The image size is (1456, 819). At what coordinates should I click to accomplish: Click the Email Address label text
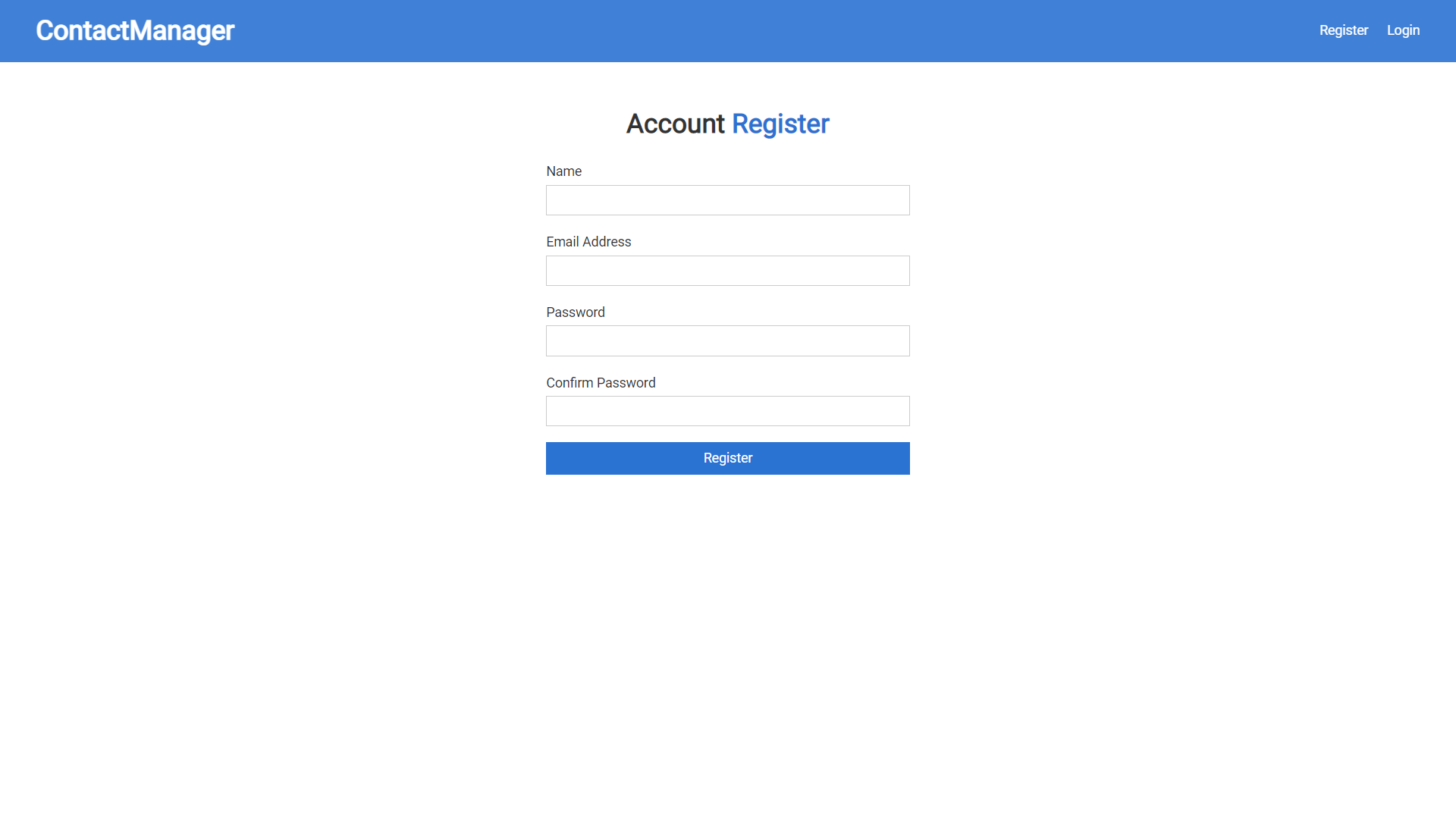click(588, 242)
